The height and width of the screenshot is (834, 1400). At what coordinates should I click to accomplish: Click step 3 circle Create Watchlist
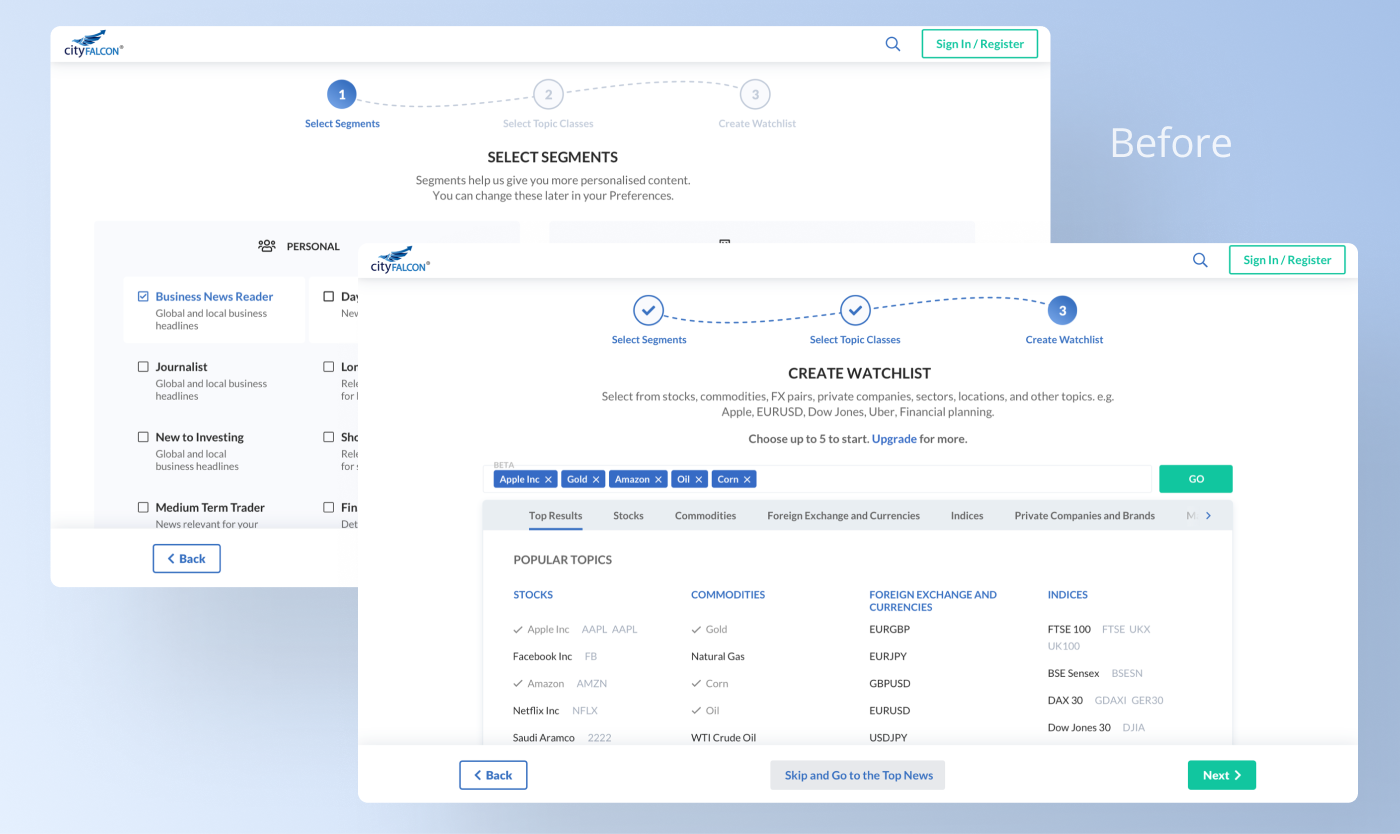1062,310
